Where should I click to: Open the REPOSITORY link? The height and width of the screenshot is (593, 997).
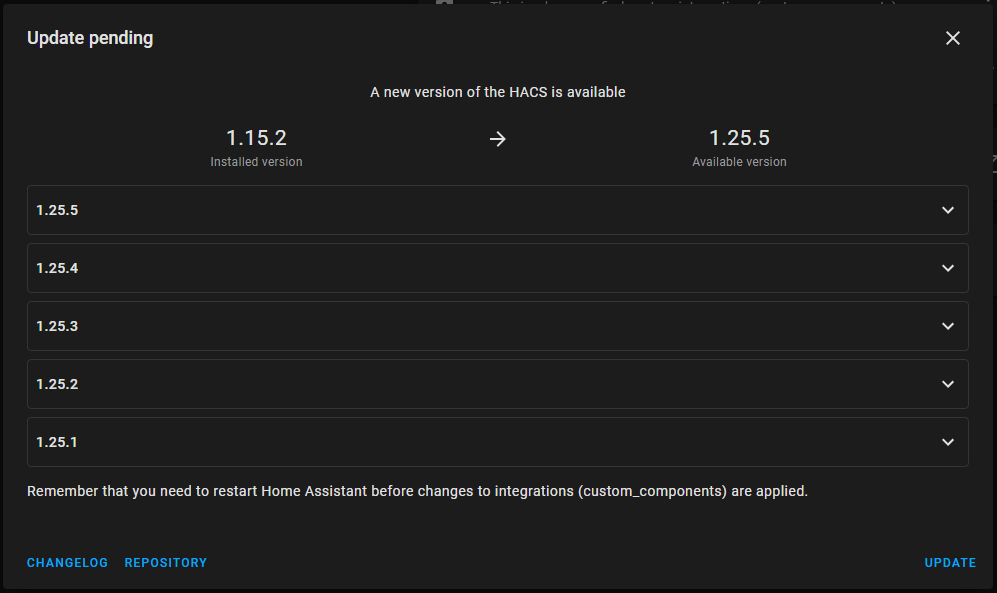click(x=165, y=562)
